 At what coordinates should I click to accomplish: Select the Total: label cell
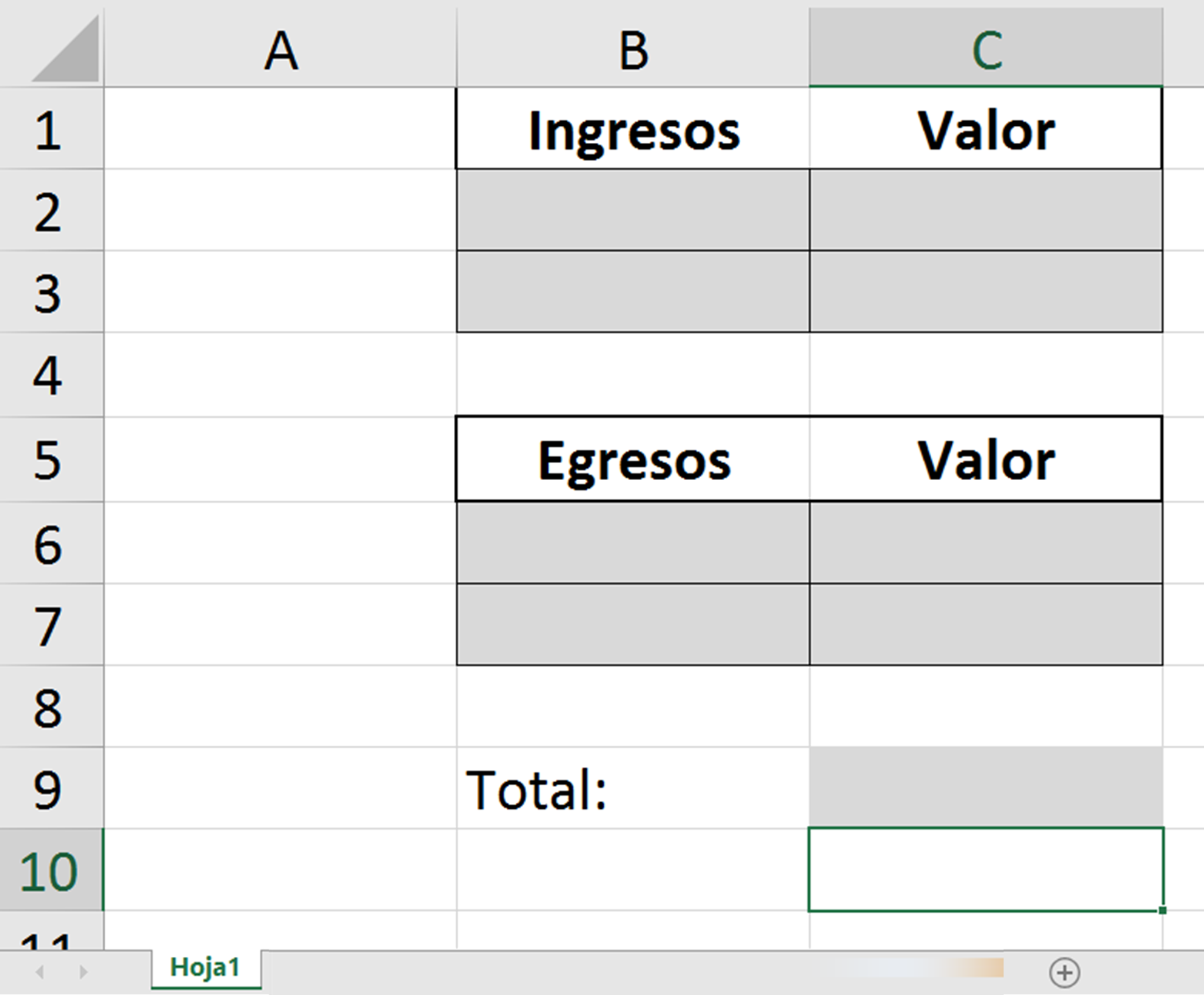click(x=633, y=788)
